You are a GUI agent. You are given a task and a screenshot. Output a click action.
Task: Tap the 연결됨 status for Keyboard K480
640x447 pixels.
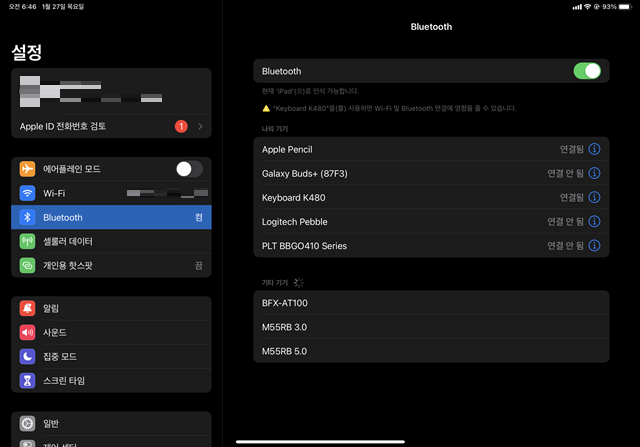[x=571, y=197]
